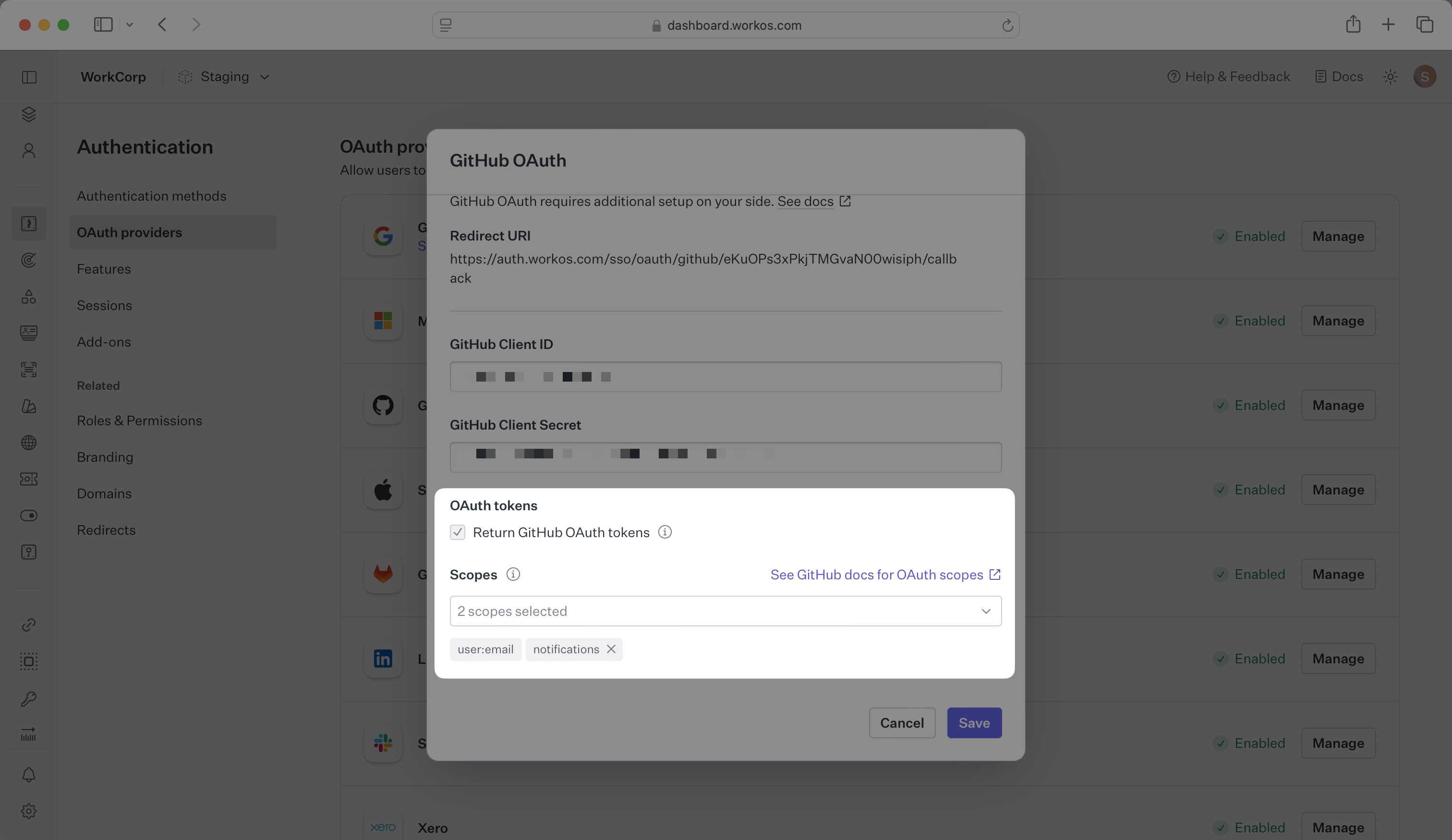Uncheck Return GitHub OAuth tokens
This screenshot has height=840, width=1452.
[x=458, y=532]
